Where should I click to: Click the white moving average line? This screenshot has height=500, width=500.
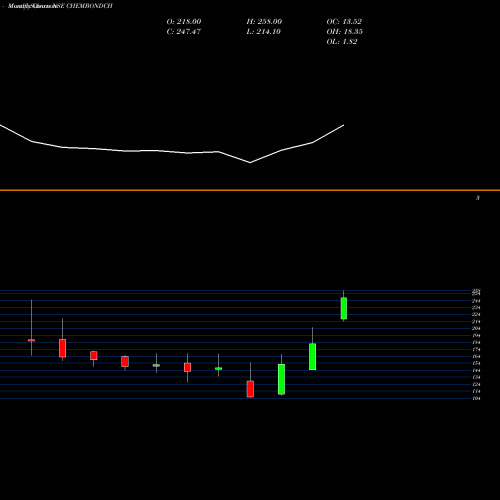[172, 152]
